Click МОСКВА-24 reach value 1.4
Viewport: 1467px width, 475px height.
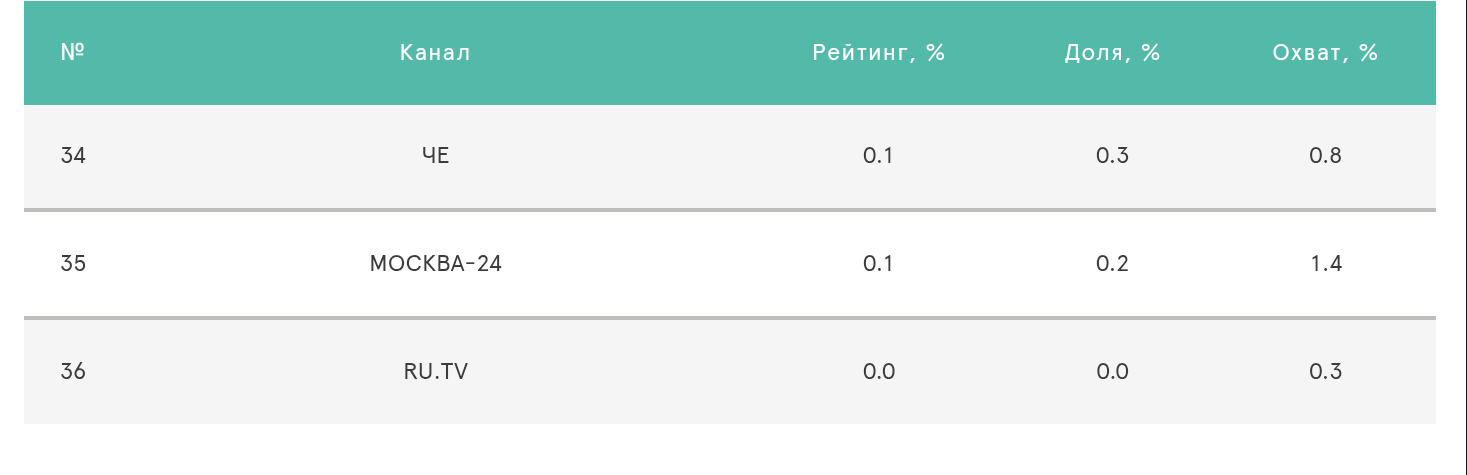point(1325,264)
